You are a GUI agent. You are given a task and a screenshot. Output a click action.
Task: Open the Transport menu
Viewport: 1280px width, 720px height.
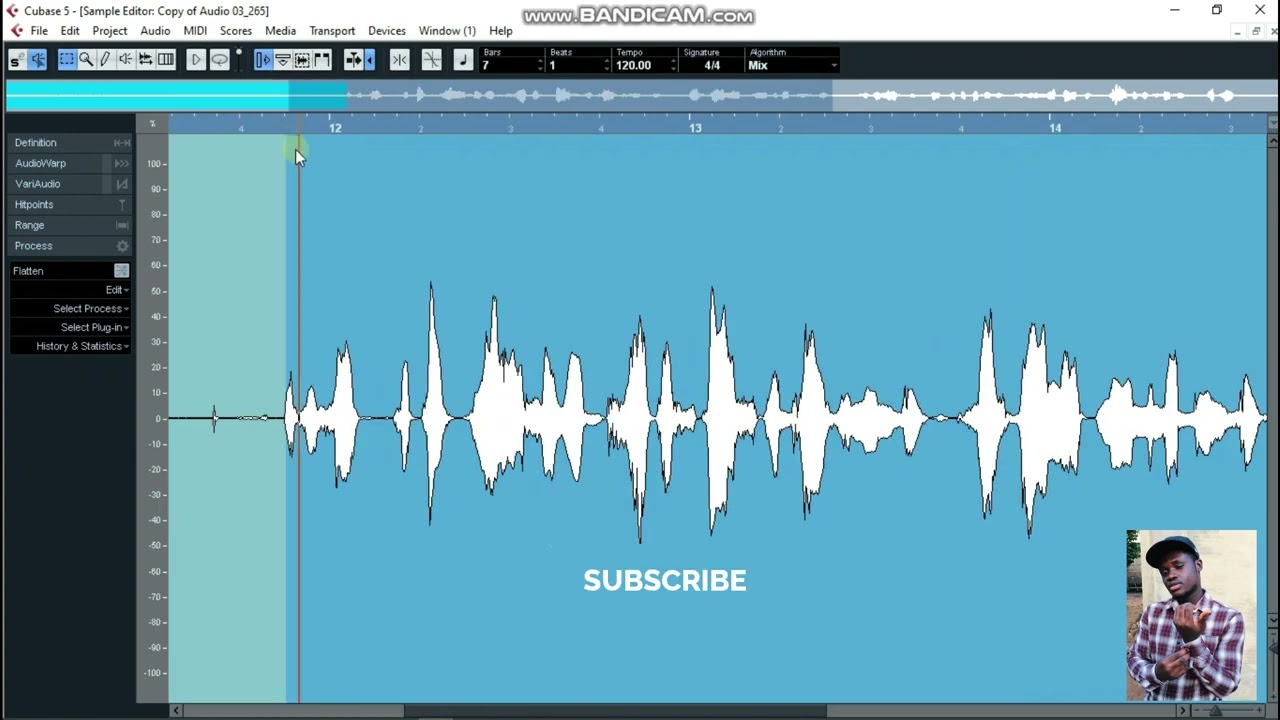(x=332, y=31)
